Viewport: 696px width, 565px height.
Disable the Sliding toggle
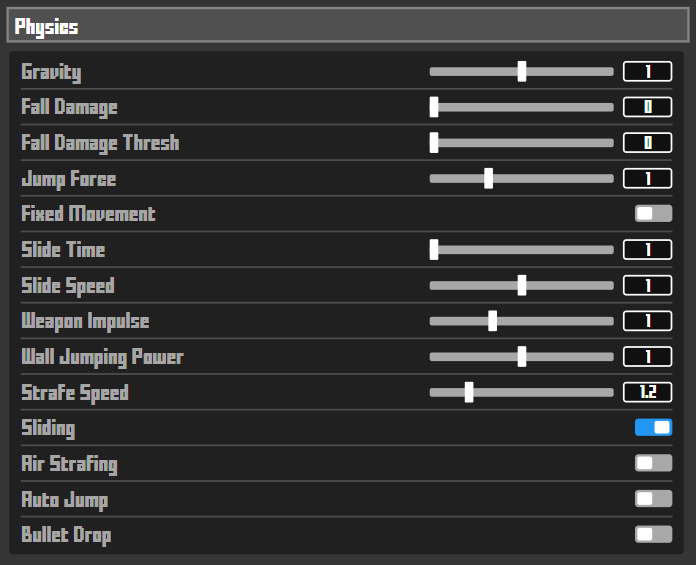tap(653, 428)
